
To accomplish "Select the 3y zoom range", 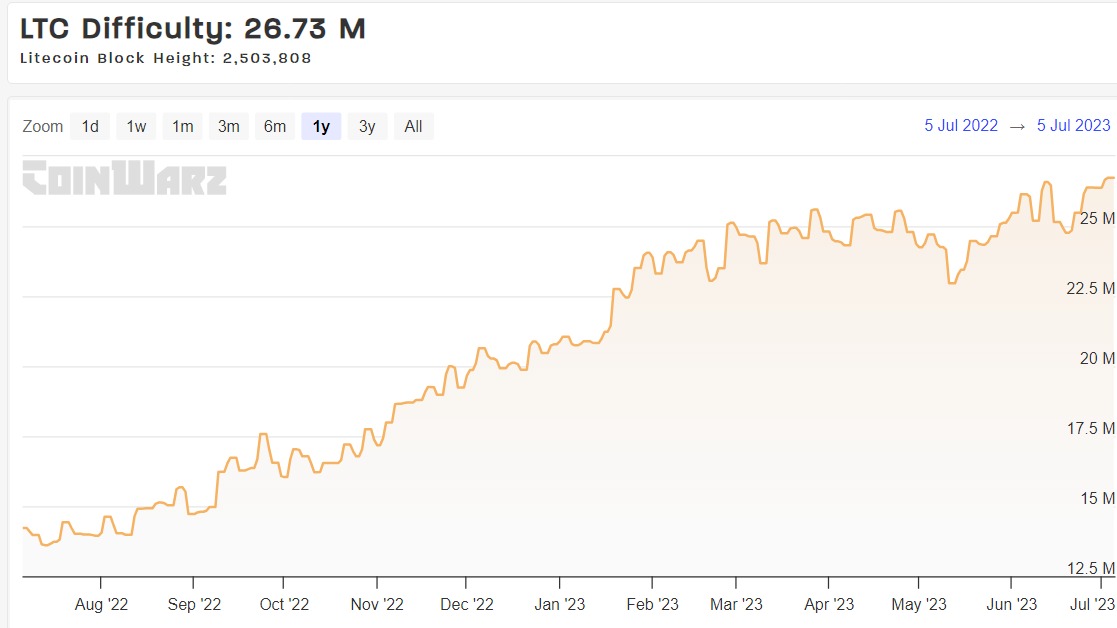I will point(367,127).
